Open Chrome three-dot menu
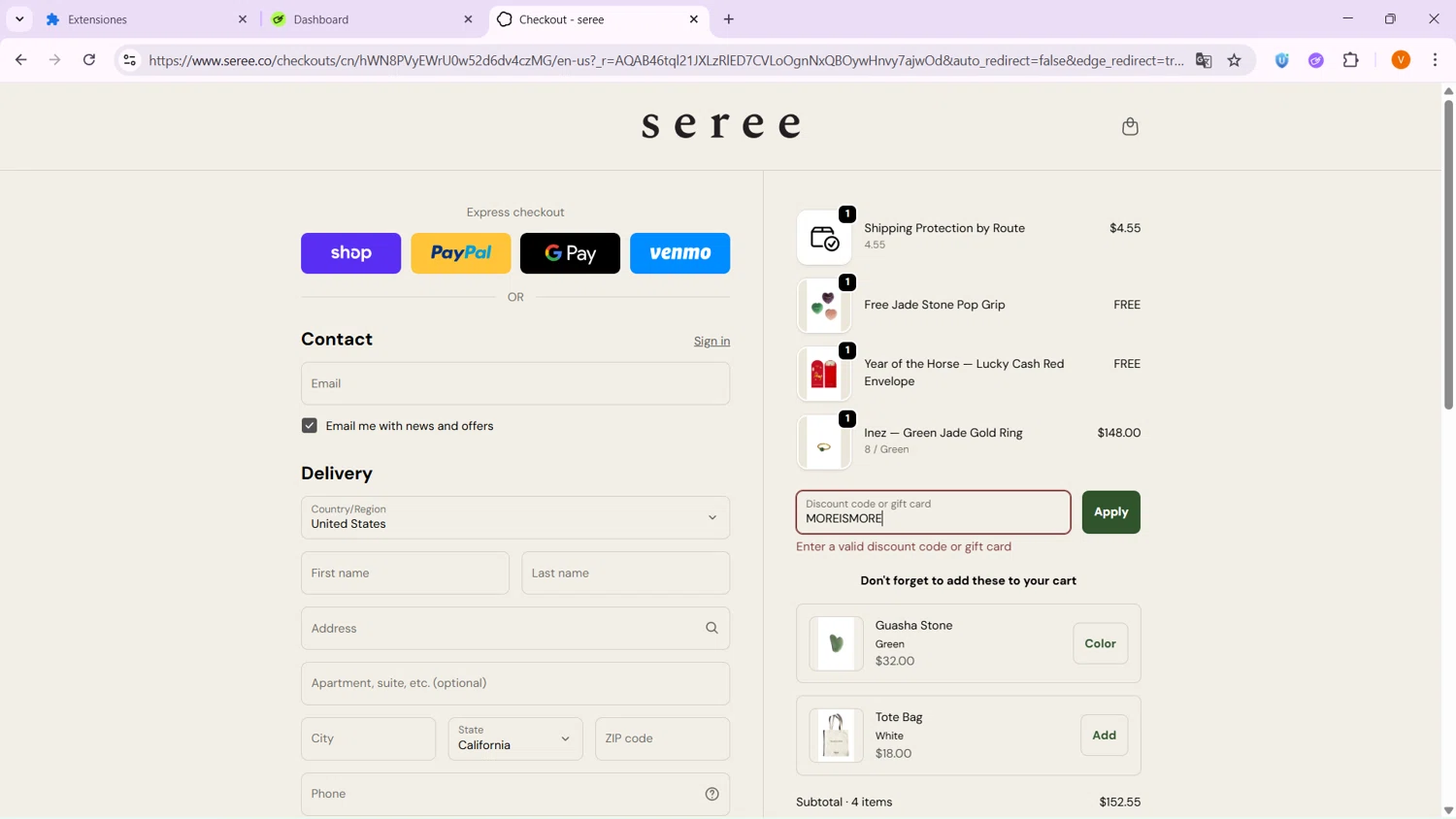 (1435, 60)
